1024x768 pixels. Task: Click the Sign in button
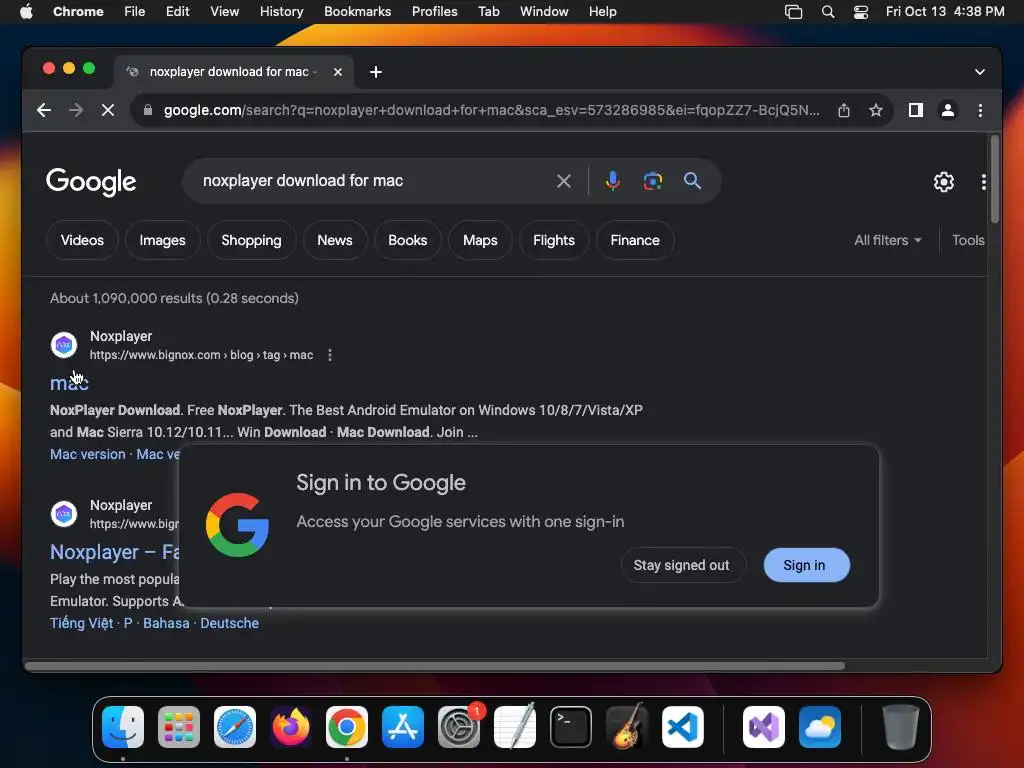807,565
